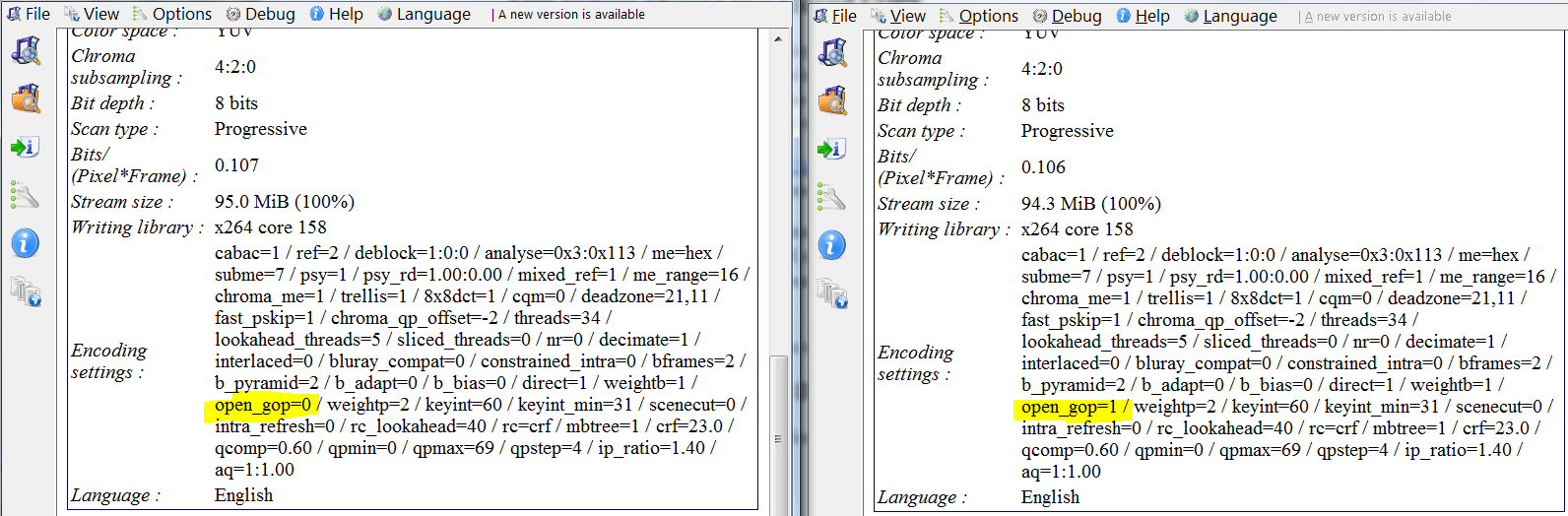Screen dimensions: 1568x516
Task: Click '4:2:0' chroma value in left window
Action: point(235,67)
